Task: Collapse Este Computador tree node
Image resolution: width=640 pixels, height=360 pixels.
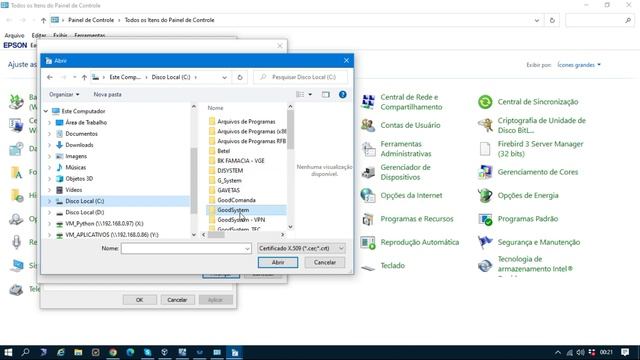Action: pyautogui.click(x=46, y=111)
